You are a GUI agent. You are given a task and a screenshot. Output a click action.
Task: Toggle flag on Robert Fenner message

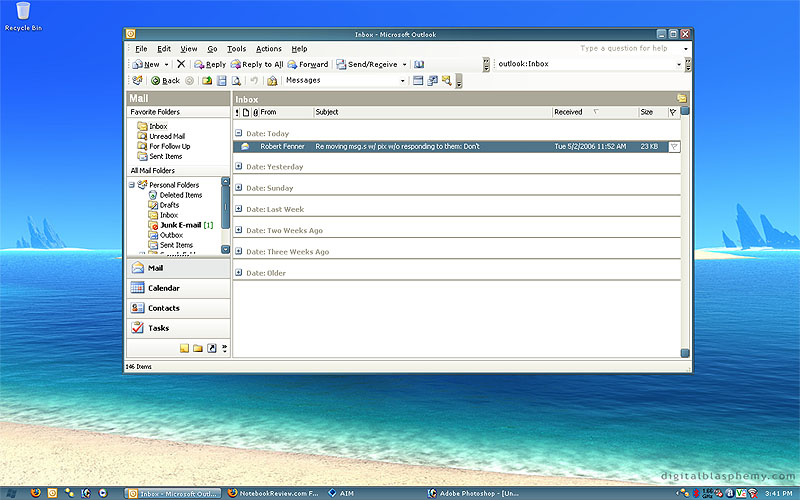(674, 147)
